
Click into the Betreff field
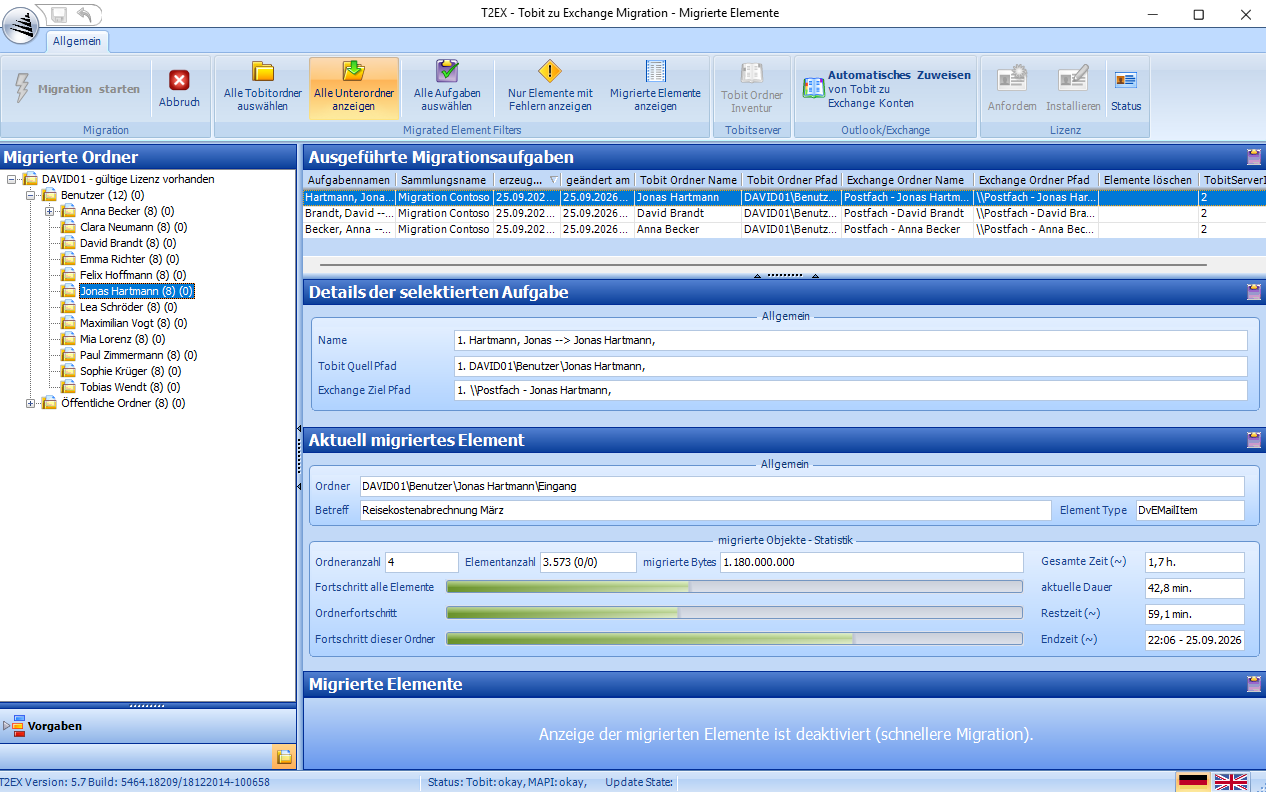[704, 510]
